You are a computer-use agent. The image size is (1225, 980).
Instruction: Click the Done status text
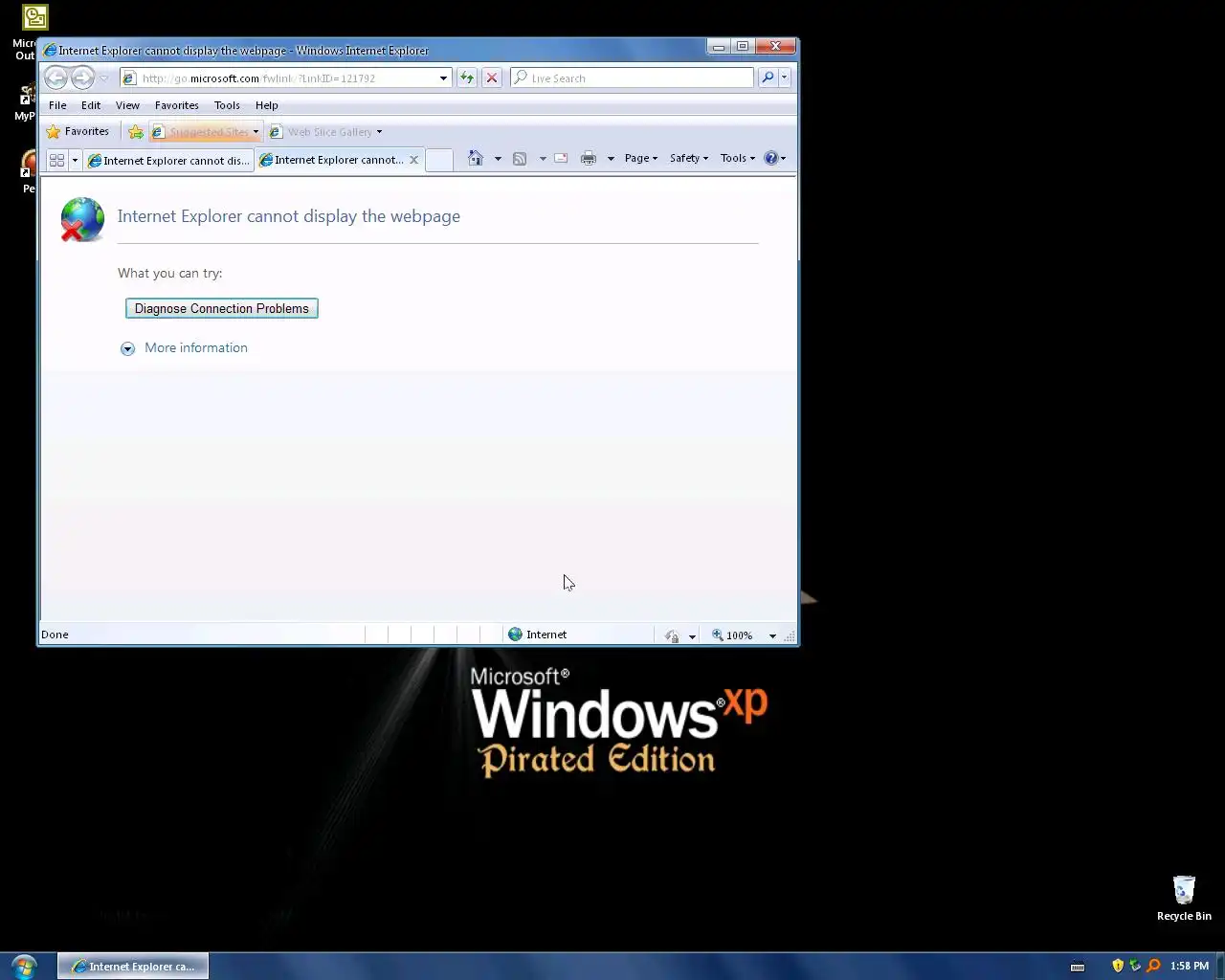[55, 635]
